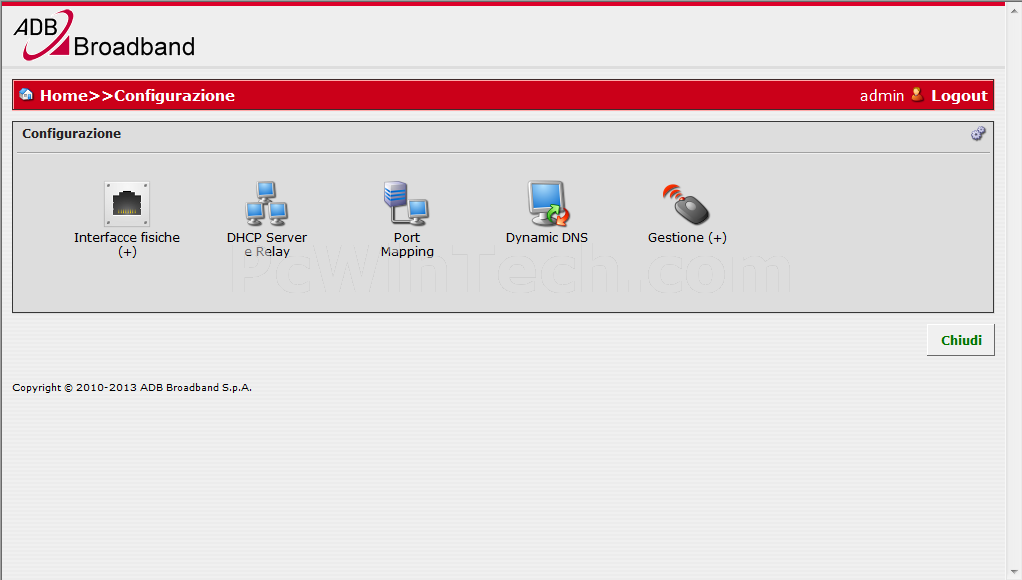Expand the "Gestione (+)" label
This screenshot has width=1022, height=580.
(687, 238)
